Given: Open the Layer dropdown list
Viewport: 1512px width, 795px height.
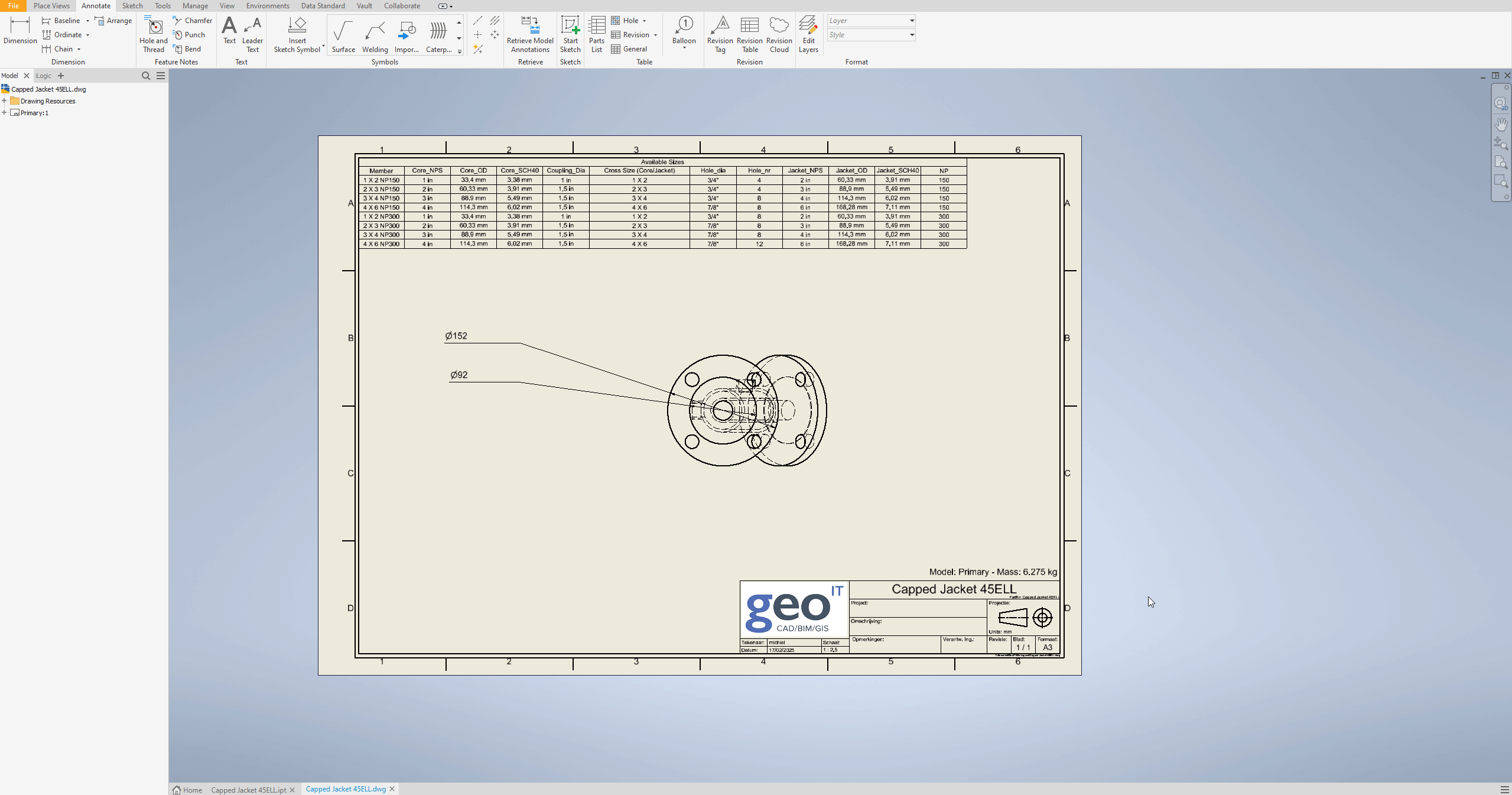Looking at the screenshot, I should pos(912,21).
